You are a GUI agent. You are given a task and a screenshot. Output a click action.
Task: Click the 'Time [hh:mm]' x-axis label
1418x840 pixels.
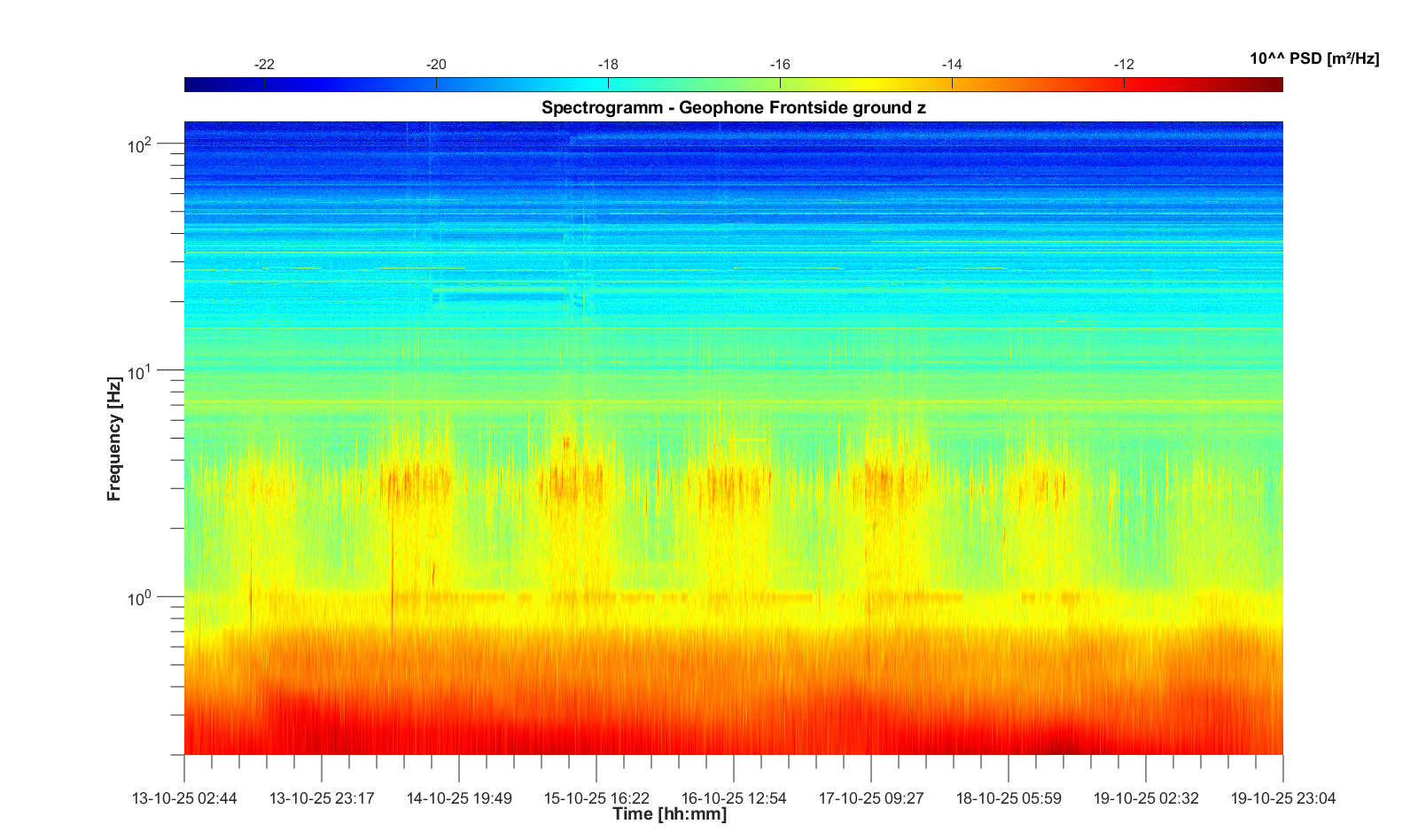pos(669,814)
